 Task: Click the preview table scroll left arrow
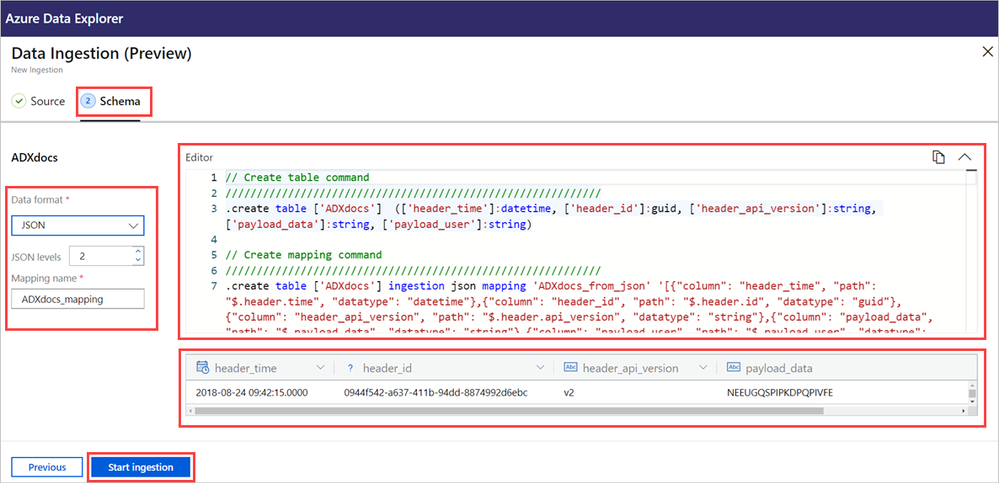(190, 411)
